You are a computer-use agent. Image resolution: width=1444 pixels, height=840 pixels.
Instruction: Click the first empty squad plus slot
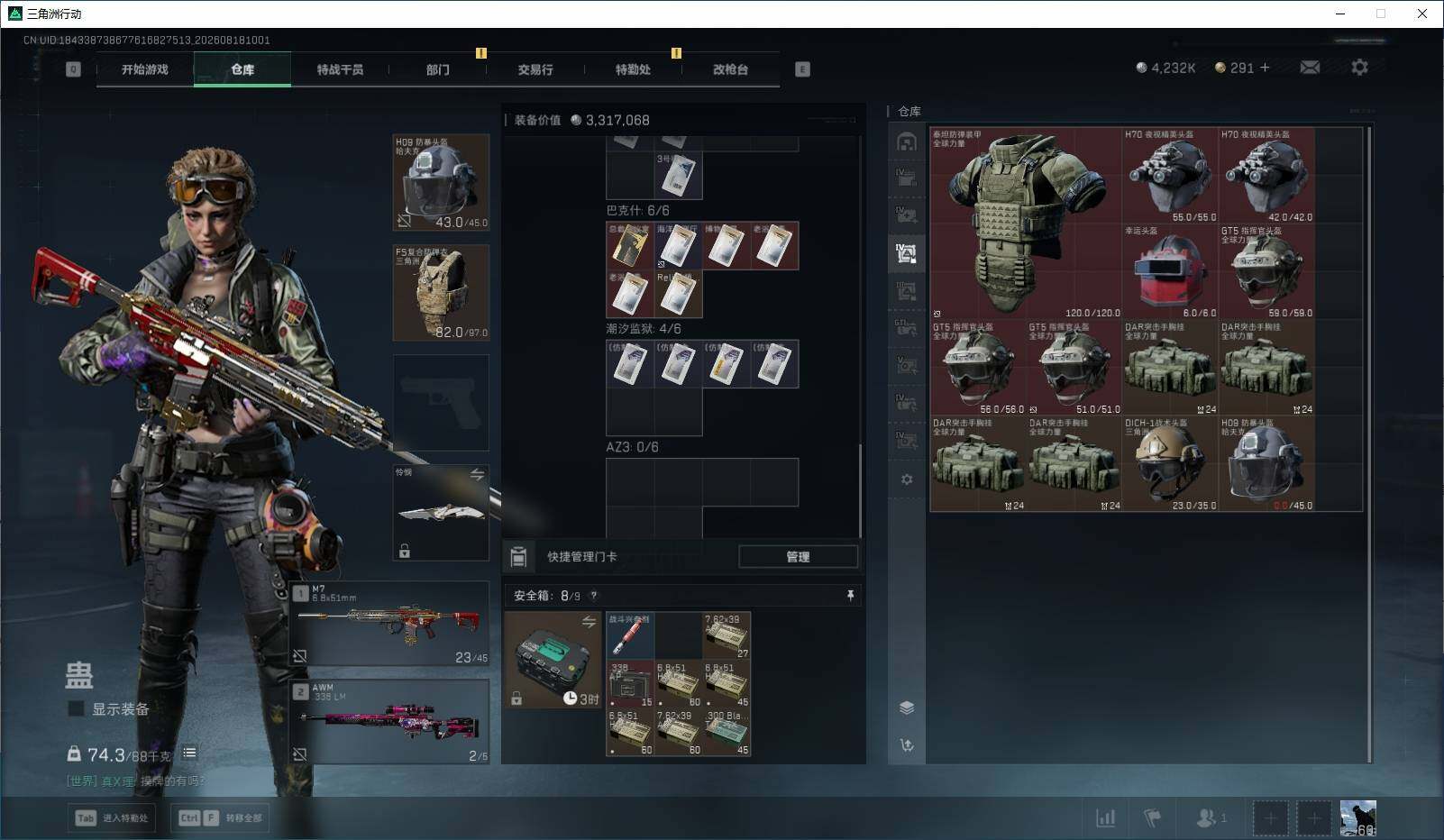point(1270,818)
